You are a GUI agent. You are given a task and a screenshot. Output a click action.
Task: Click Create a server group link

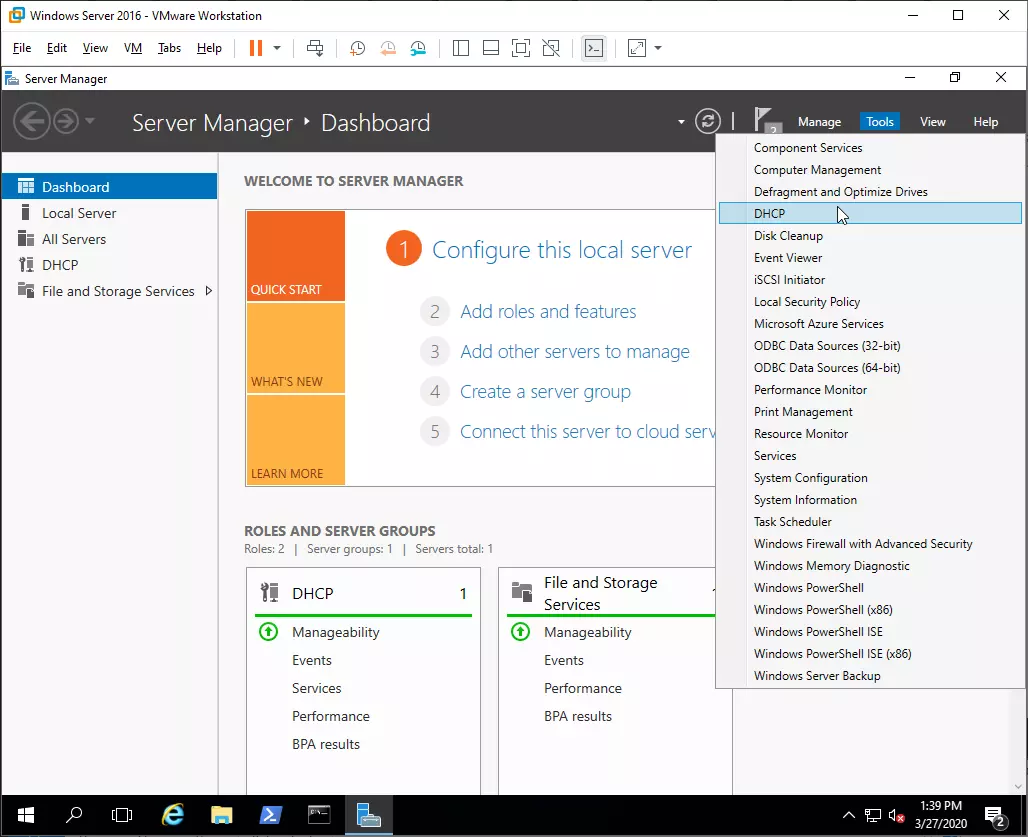545,391
